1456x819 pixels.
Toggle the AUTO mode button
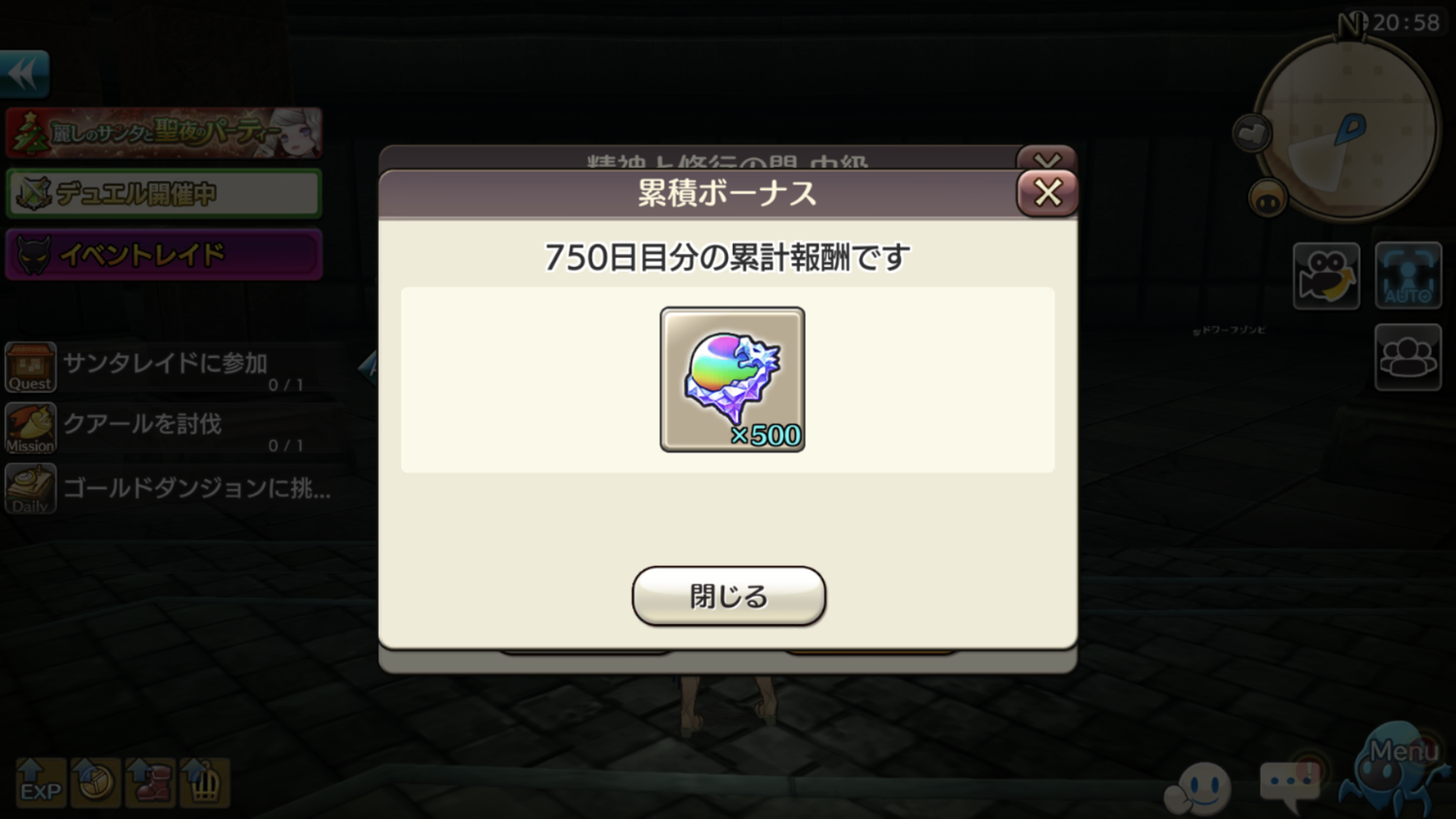pos(1408,276)
